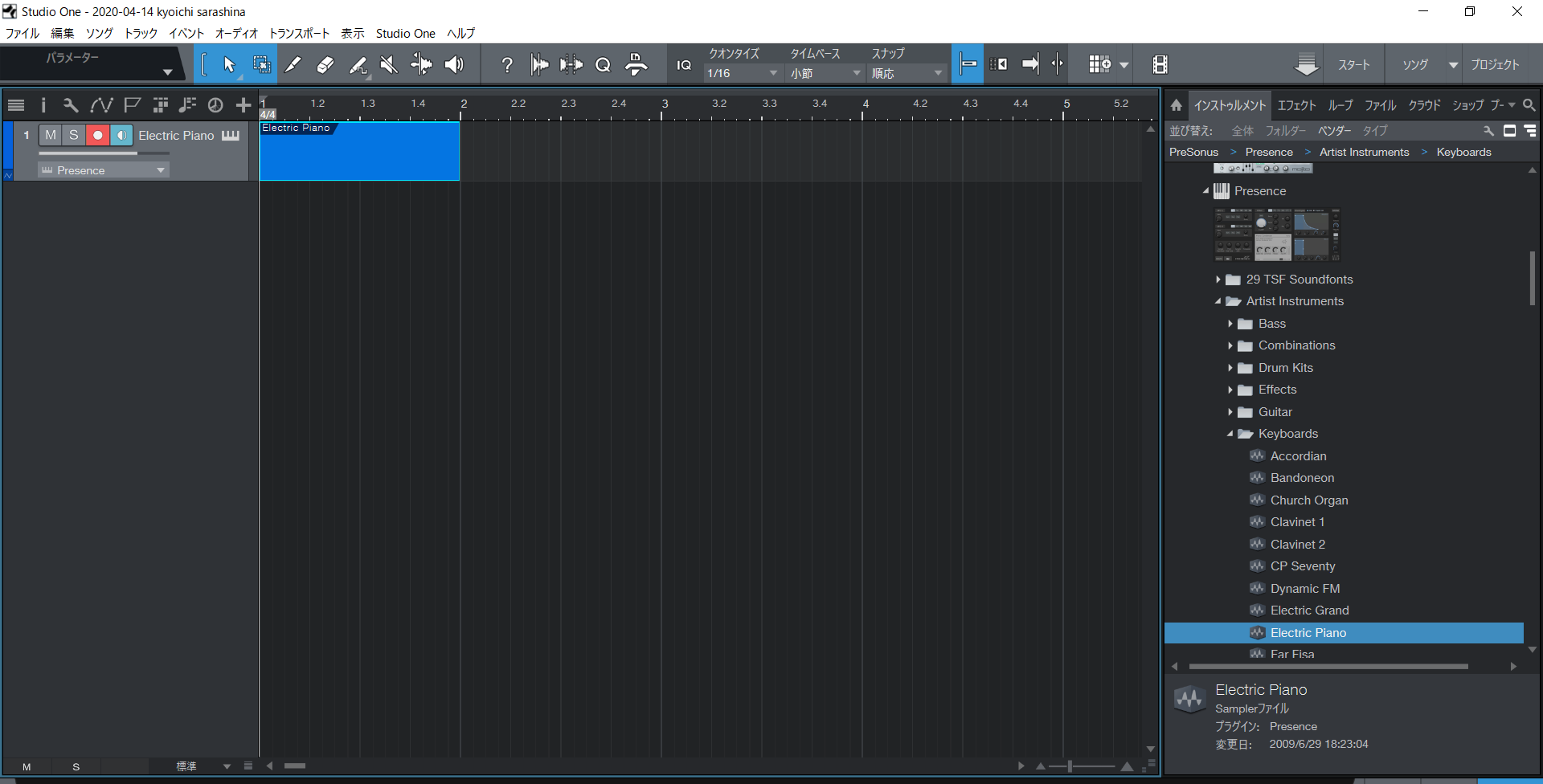This screenshot has width=1543, height=784.
Task: Click the ソング button
Action: (x=1415, y=64)
